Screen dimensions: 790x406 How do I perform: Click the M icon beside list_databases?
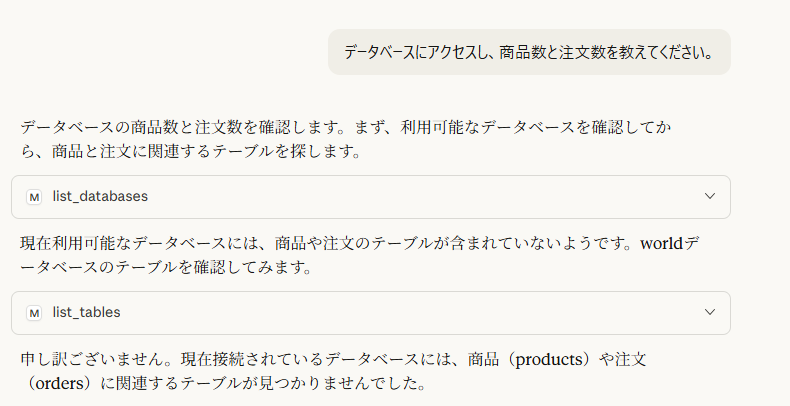(x=34, y=197)
